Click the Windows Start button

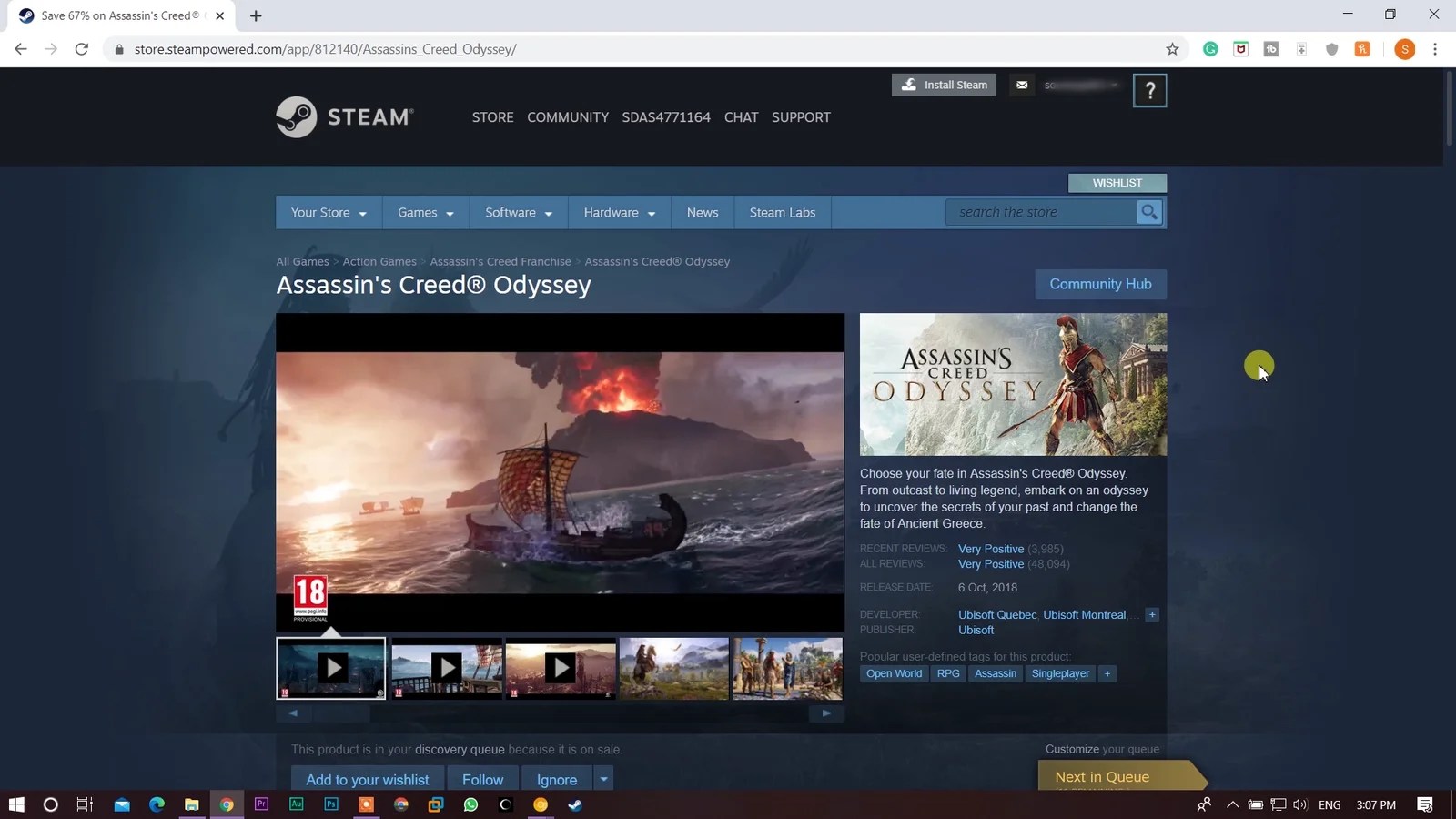(x=16, y=804)
